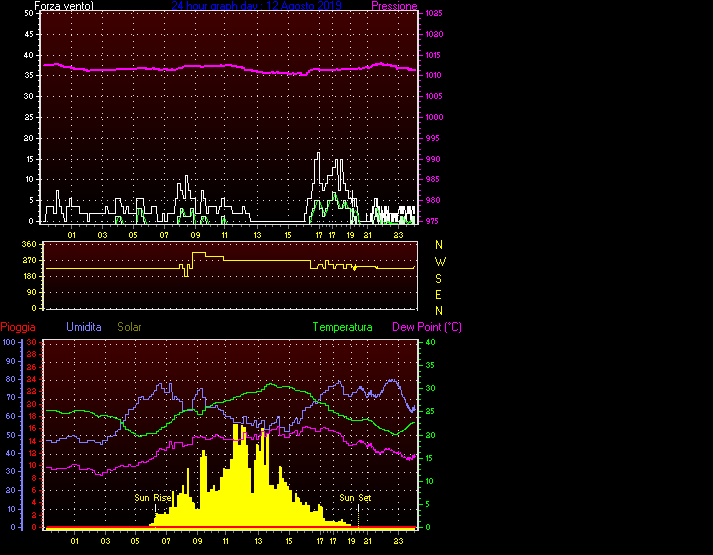
Task: Select pressure axis value "1025"
Action: click(434, 13)
